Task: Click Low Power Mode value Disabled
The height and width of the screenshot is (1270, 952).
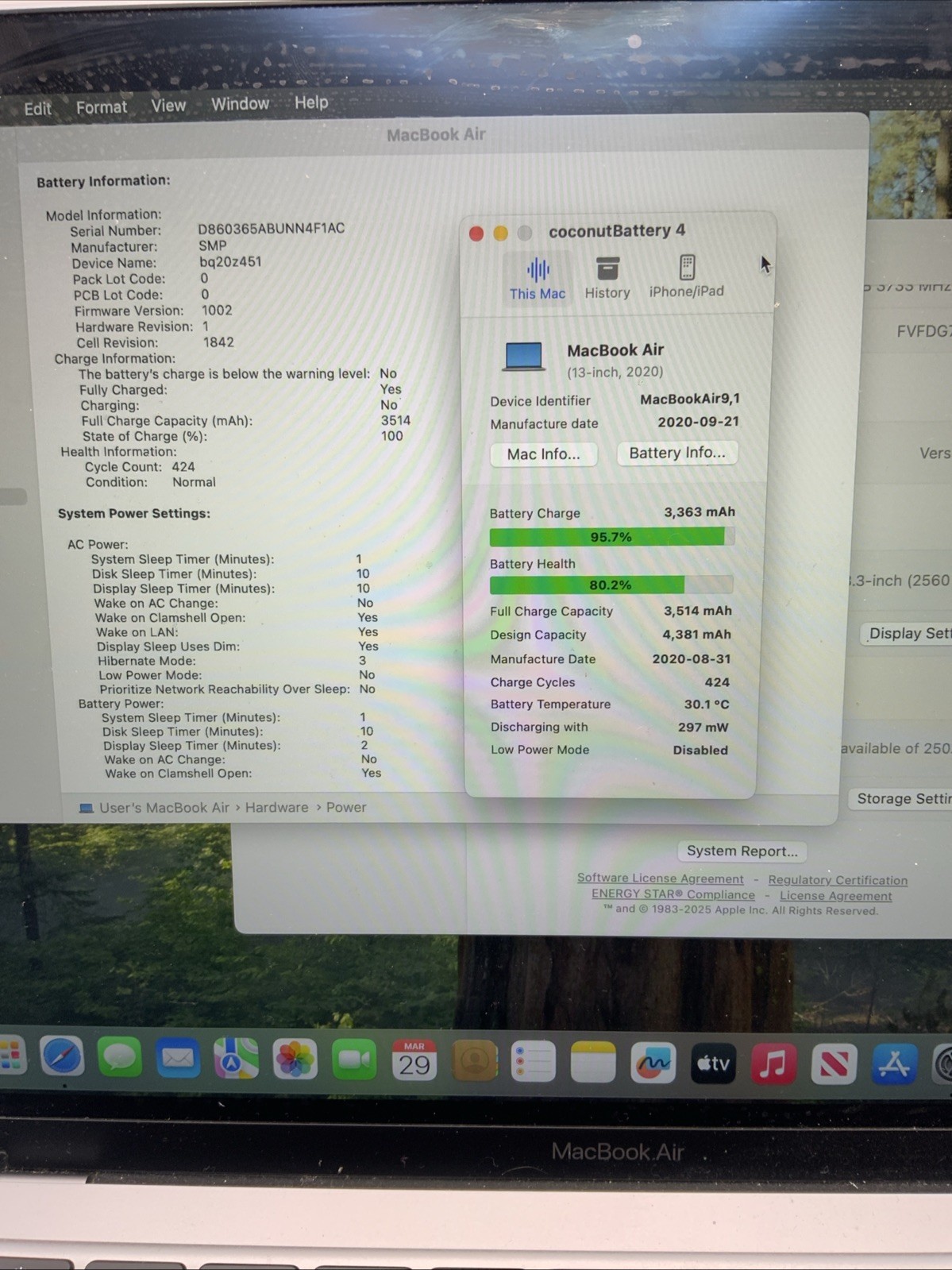Action: pos(700,750)
